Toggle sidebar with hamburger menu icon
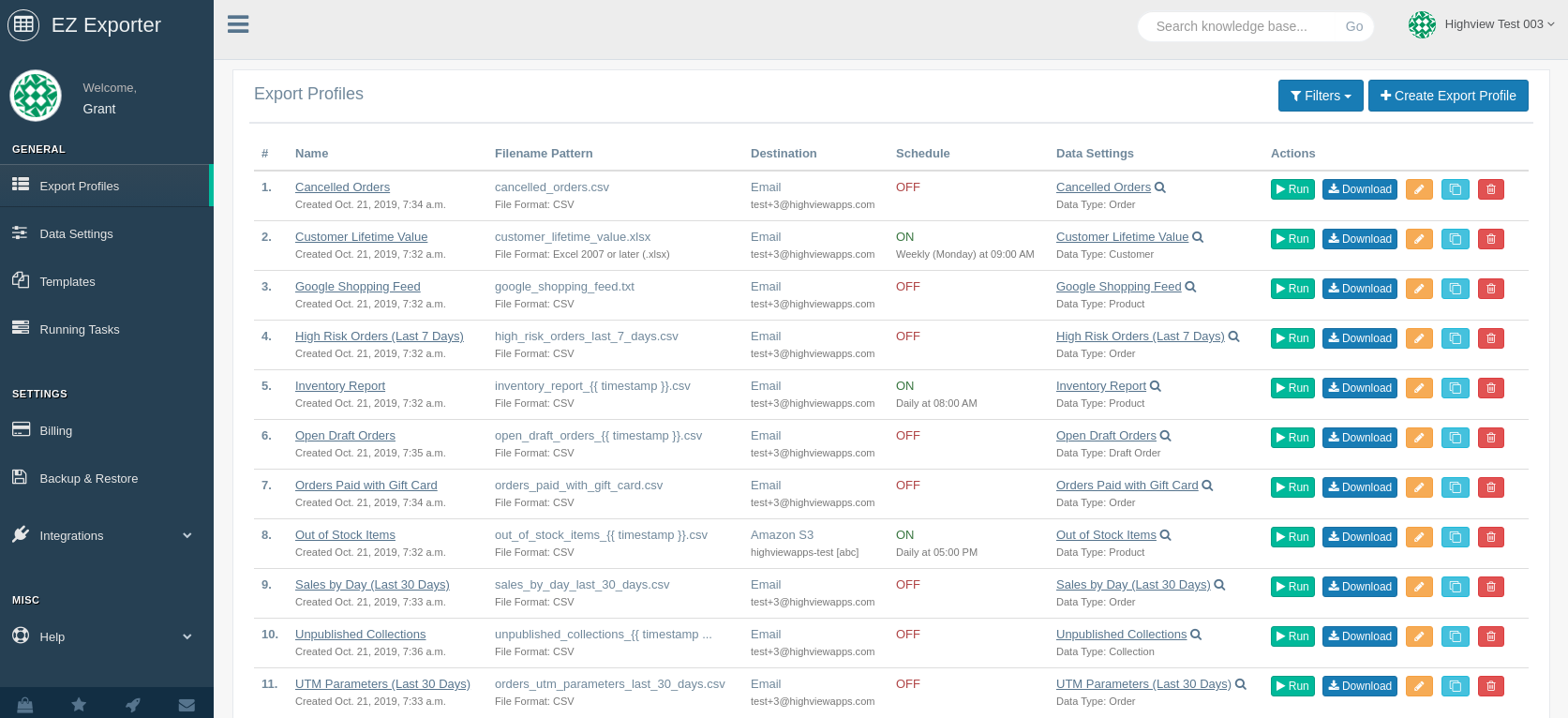 pyautogui.click(x=238, y=24)
